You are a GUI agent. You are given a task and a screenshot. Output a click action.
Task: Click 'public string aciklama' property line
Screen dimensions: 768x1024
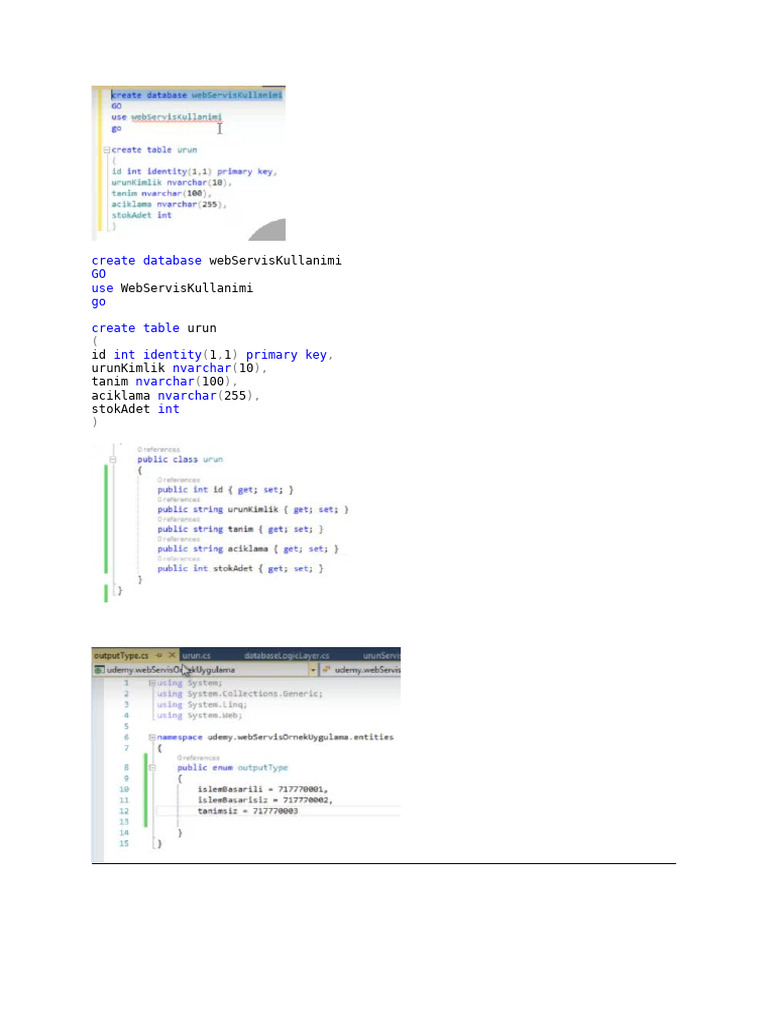coord(248,549)
